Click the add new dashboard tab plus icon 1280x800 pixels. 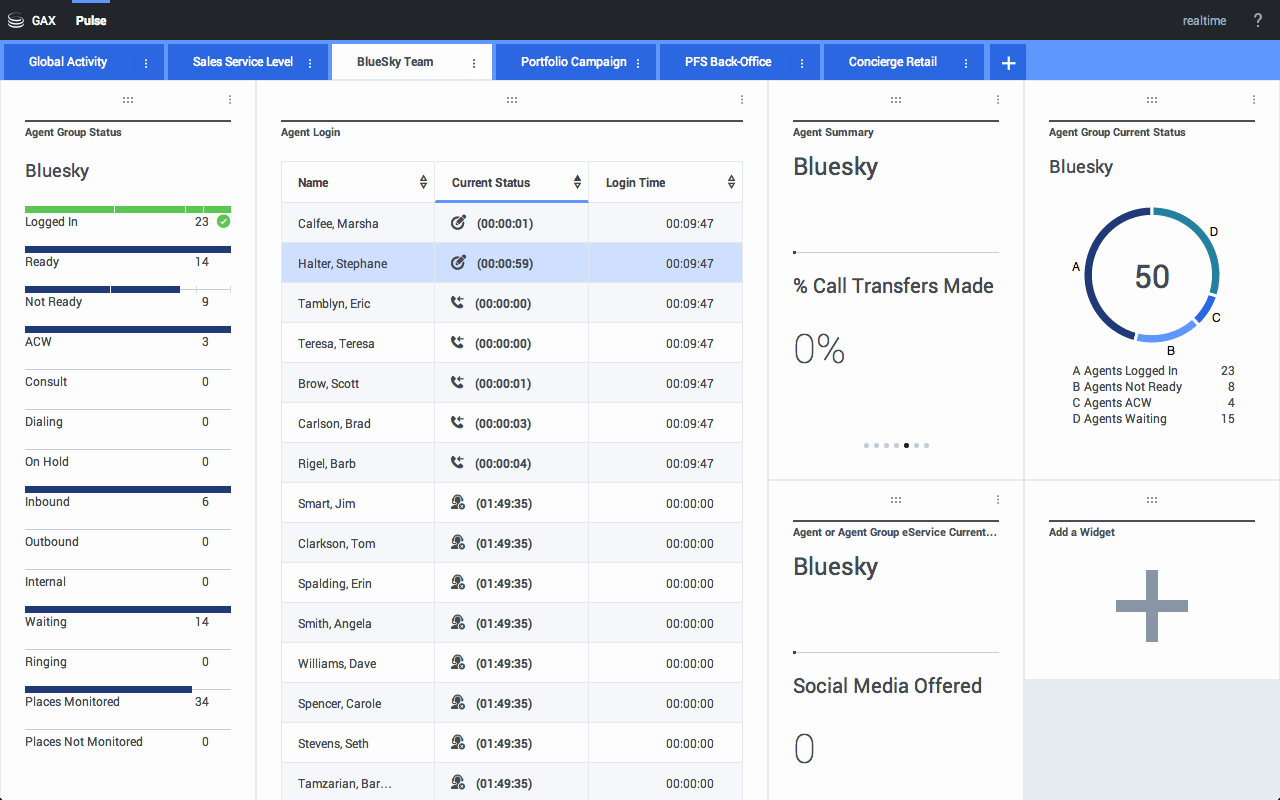point(1008,63)
